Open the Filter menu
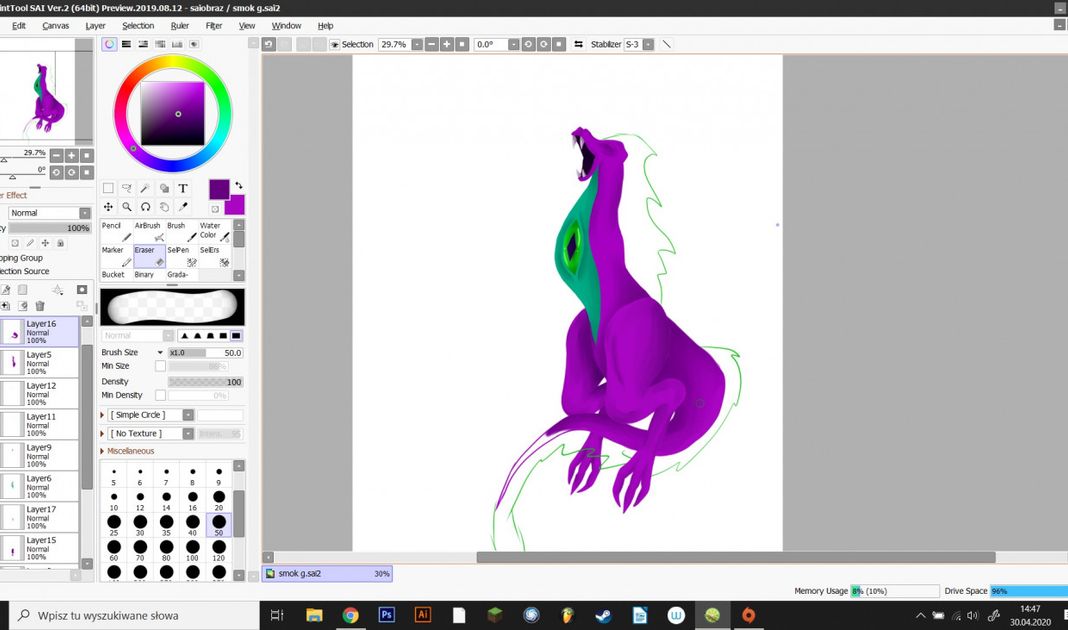The width and height of the screenshot is (1068, 630). coord(214,26)
